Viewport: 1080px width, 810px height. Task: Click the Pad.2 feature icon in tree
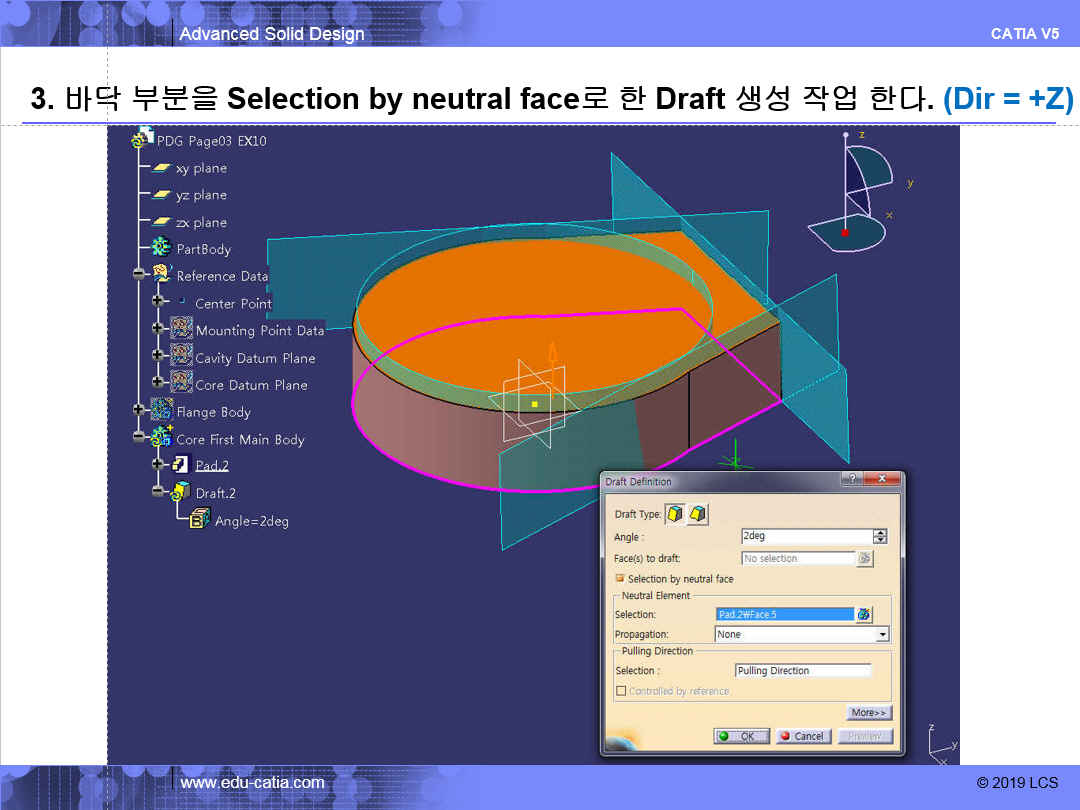181,465
